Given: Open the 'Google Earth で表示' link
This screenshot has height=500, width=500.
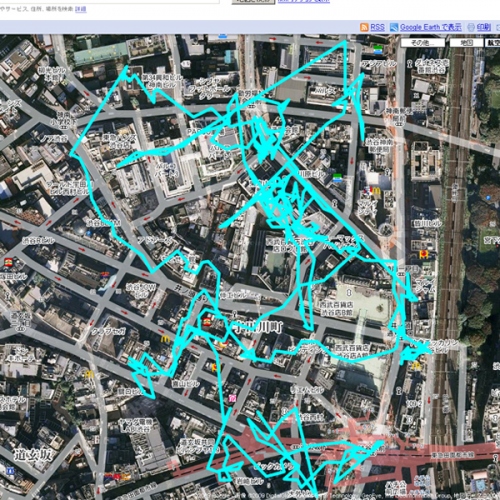Looking at the screenshot, I should coord(431,27).
